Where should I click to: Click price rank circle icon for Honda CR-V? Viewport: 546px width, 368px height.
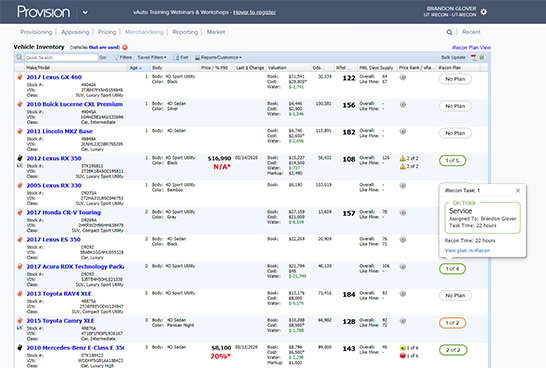coord(403,212)
